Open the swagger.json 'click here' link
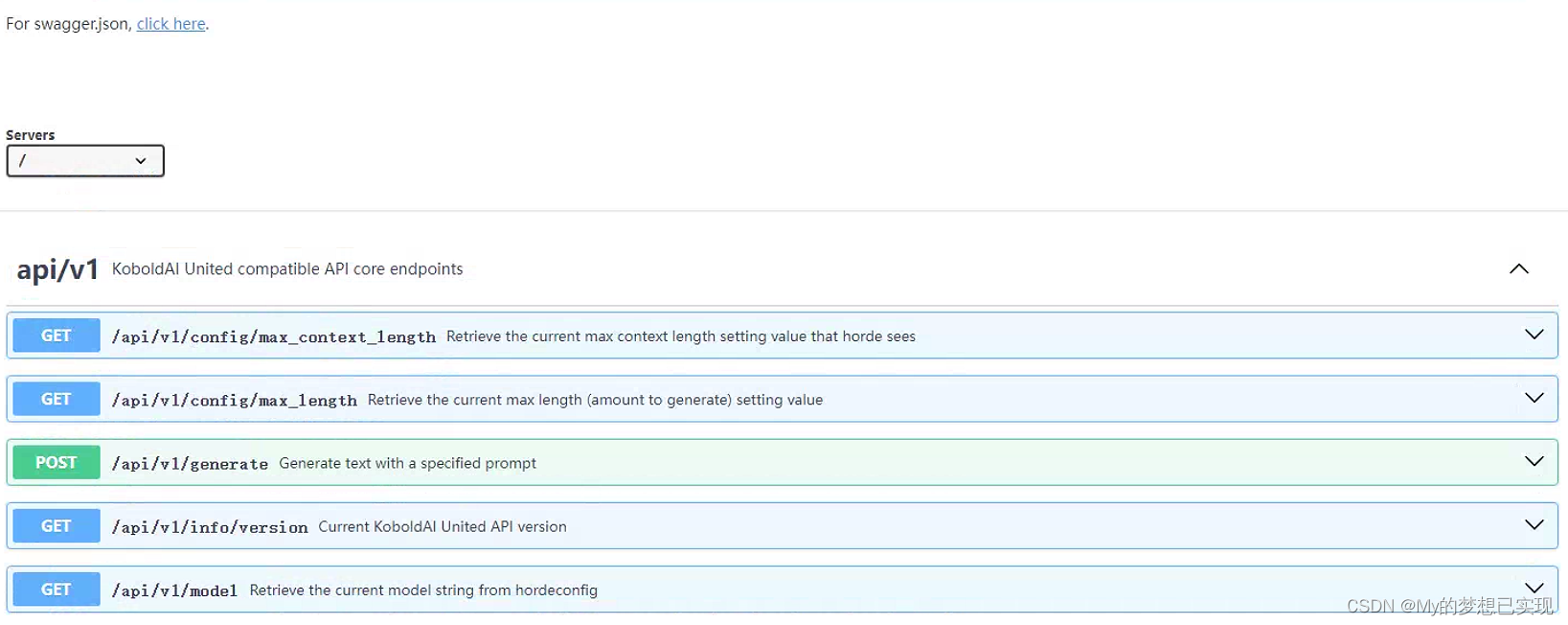1568x625 pixels. pyautogui.click(x=170, y=24)
